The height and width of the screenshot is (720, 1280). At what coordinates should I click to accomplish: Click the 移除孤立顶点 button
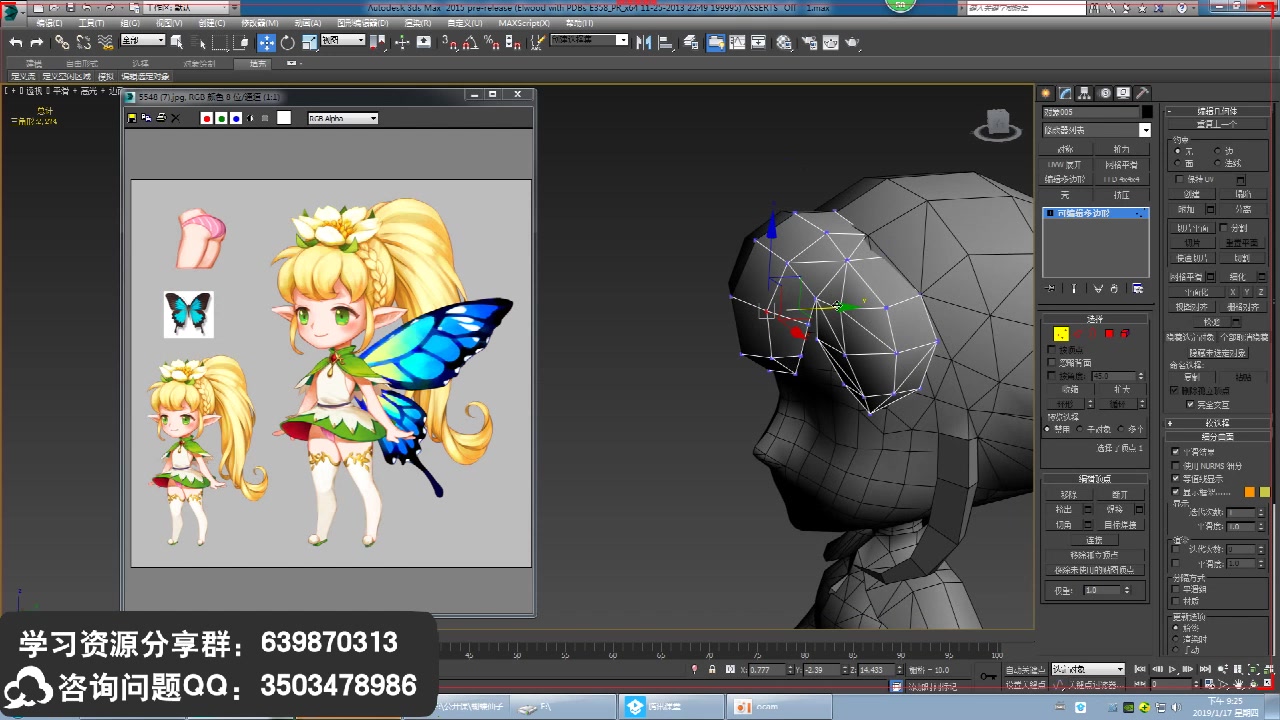[x=1095, y=555]
